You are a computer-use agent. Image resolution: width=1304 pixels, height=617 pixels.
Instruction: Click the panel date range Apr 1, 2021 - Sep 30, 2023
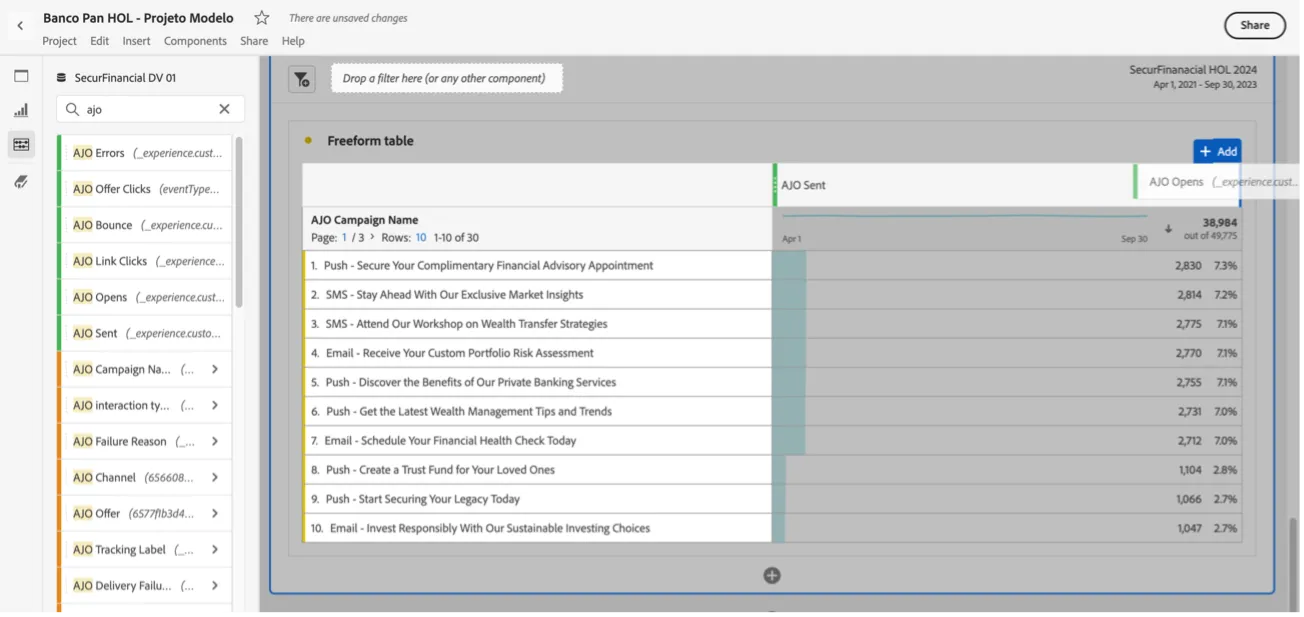coord(1204,85)
